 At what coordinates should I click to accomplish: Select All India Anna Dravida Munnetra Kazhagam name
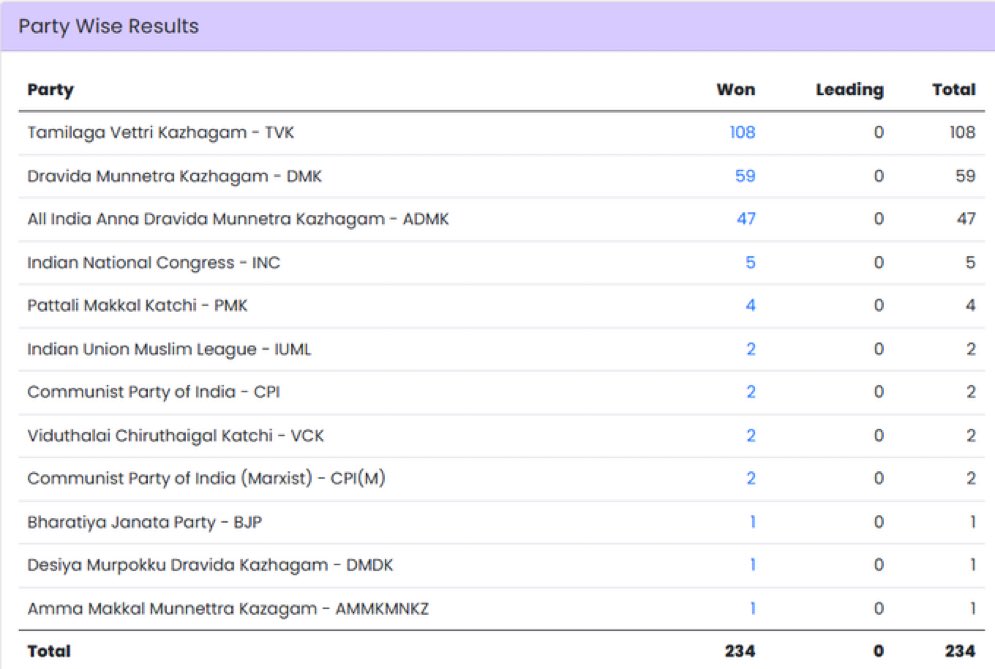(x=238, y=219)
